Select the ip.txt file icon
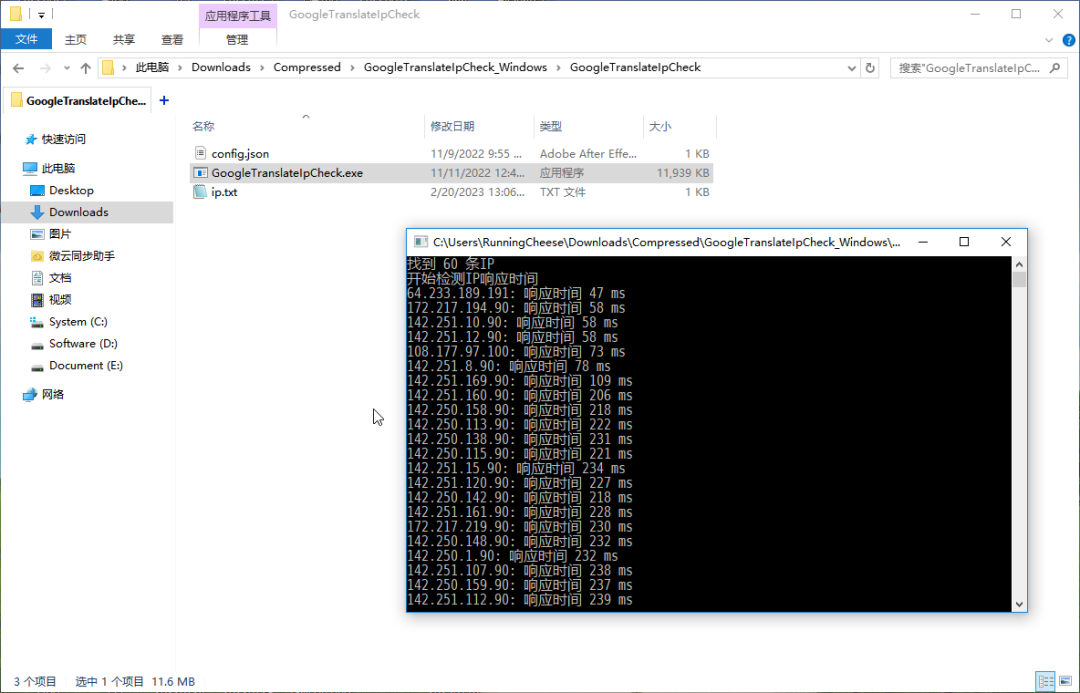 click(200, 192)
